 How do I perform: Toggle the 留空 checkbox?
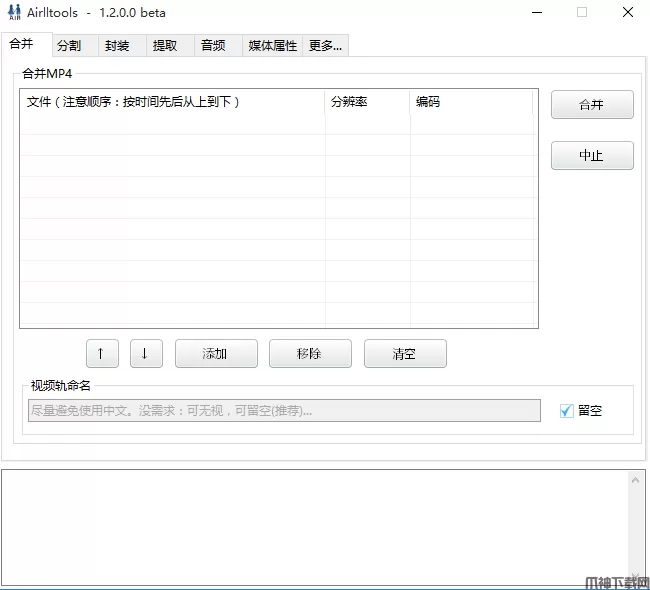pos(567,410)
